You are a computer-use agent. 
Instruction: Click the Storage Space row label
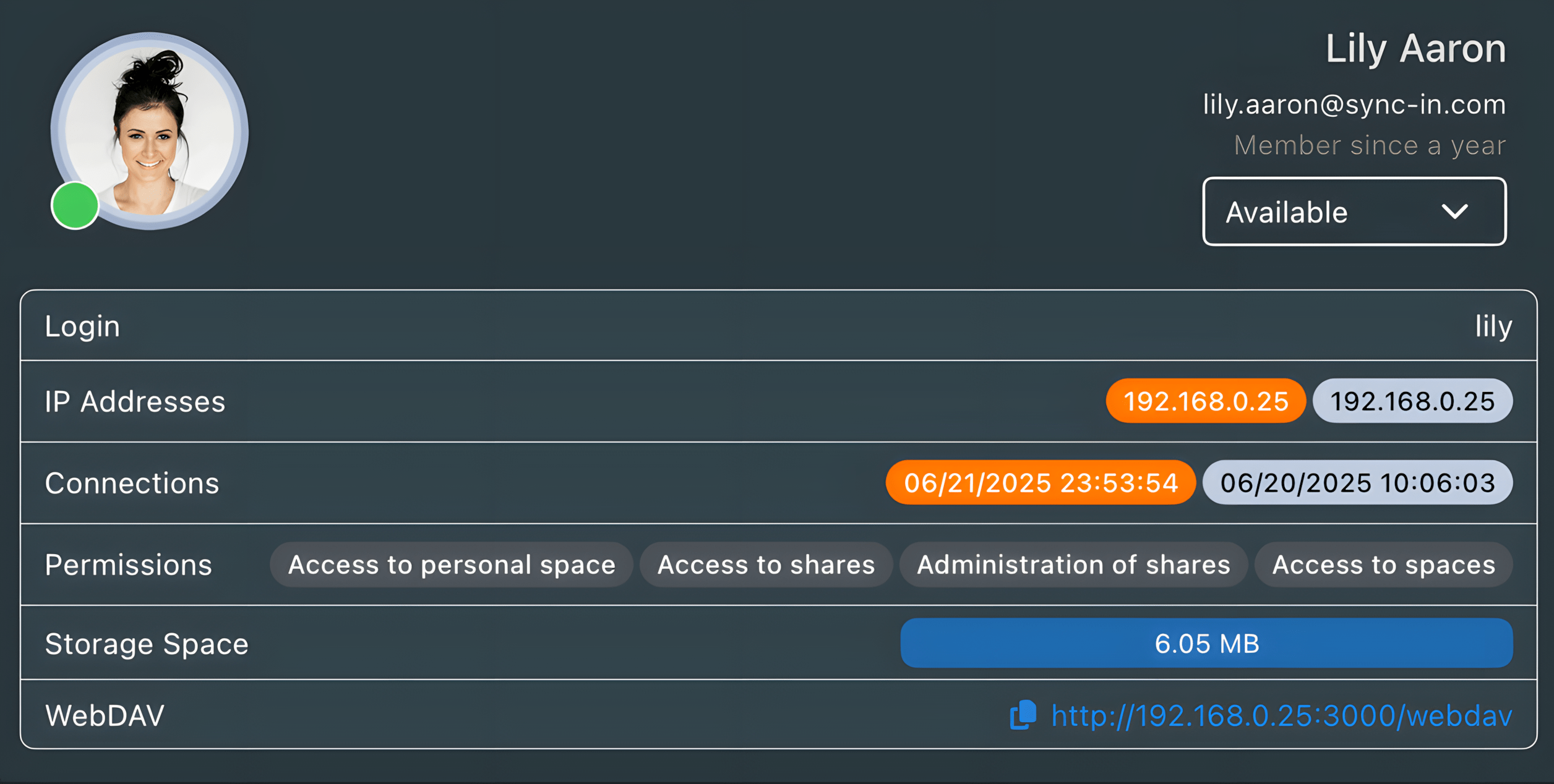click(147, 644)
